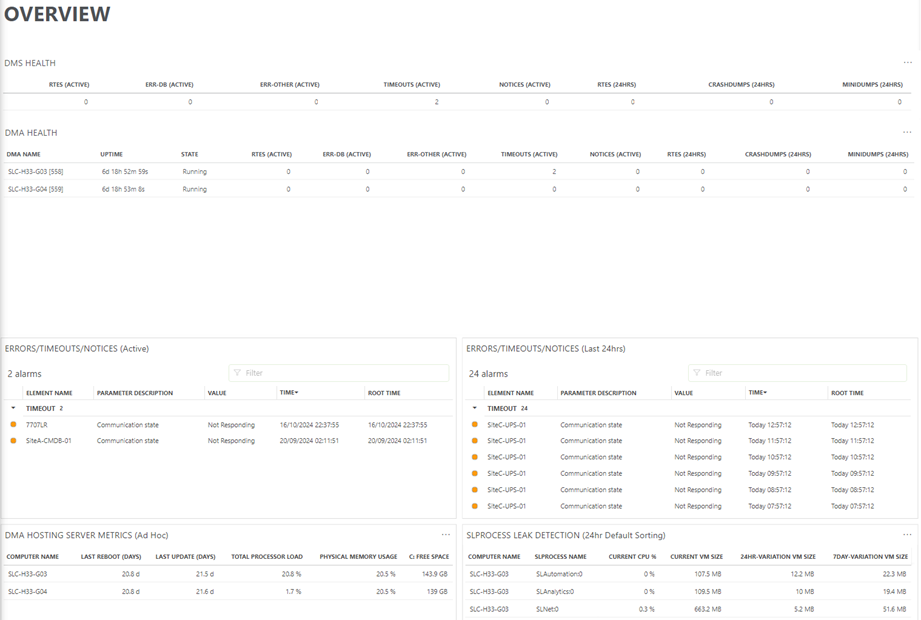Click alarm dot of SiteC-UPS-01 Today 08:57:12

pyautogui.click(x=475, y=490)
